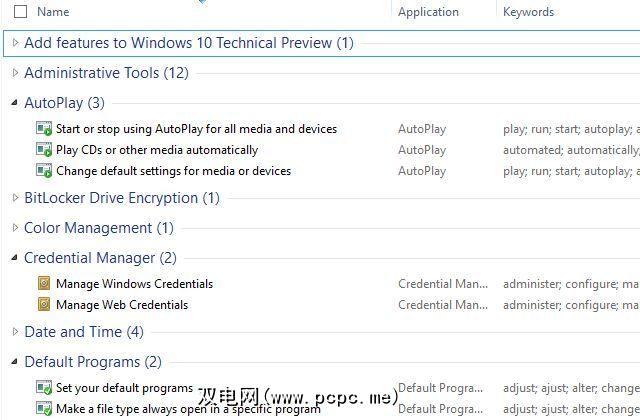Sort by the Keywords column header
640x420 pixels.
529,12
